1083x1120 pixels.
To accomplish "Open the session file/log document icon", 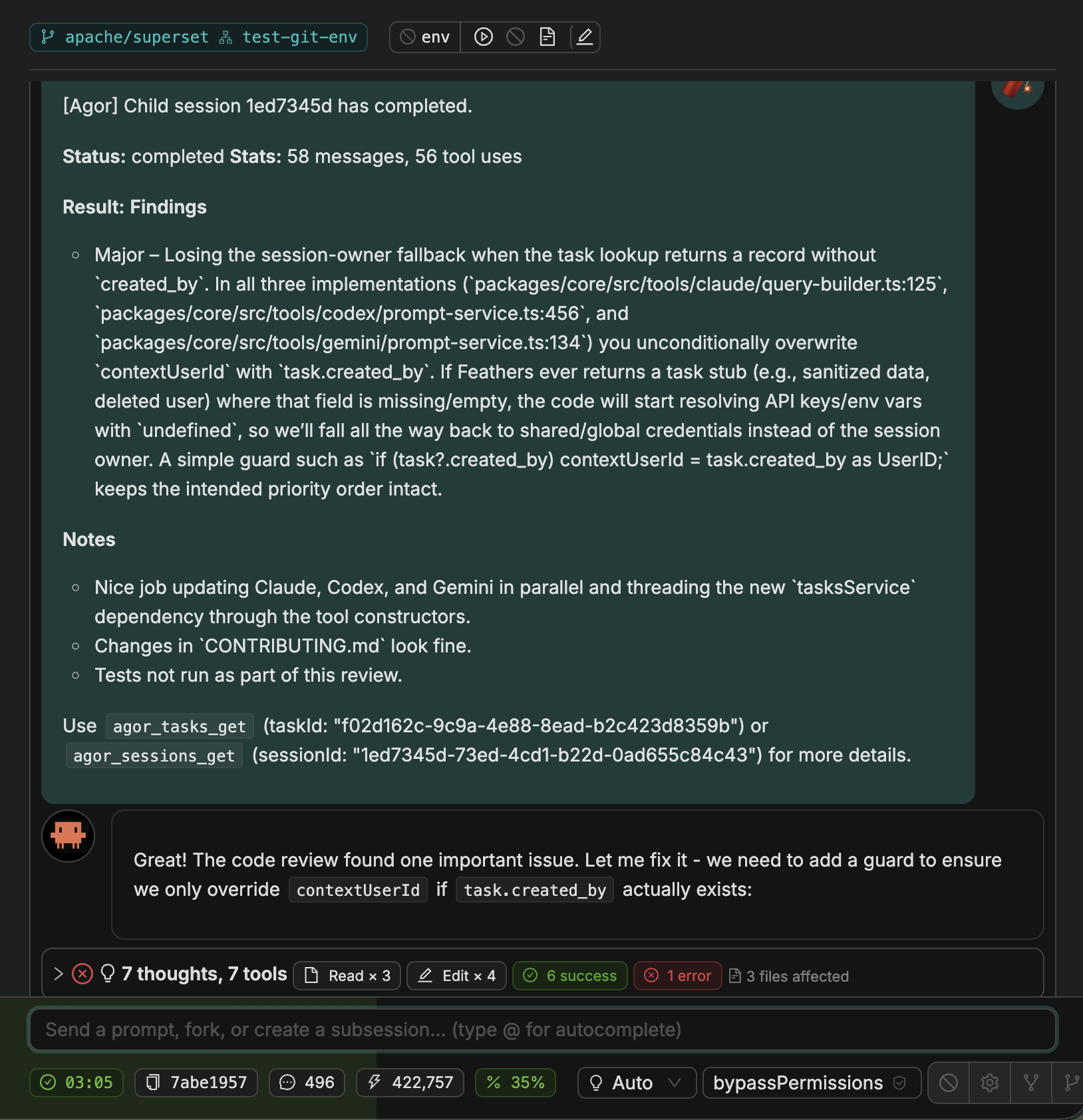I will [x=548, y=37].
